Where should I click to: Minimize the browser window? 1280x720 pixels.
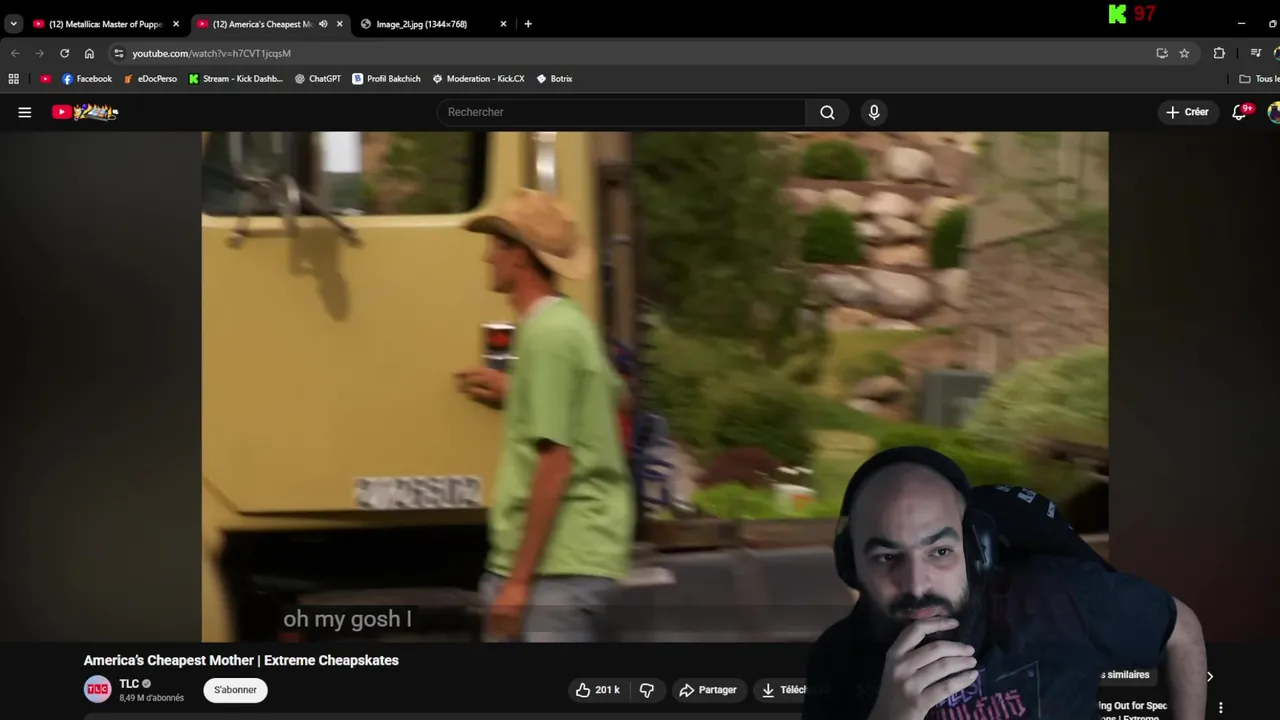1241,24
